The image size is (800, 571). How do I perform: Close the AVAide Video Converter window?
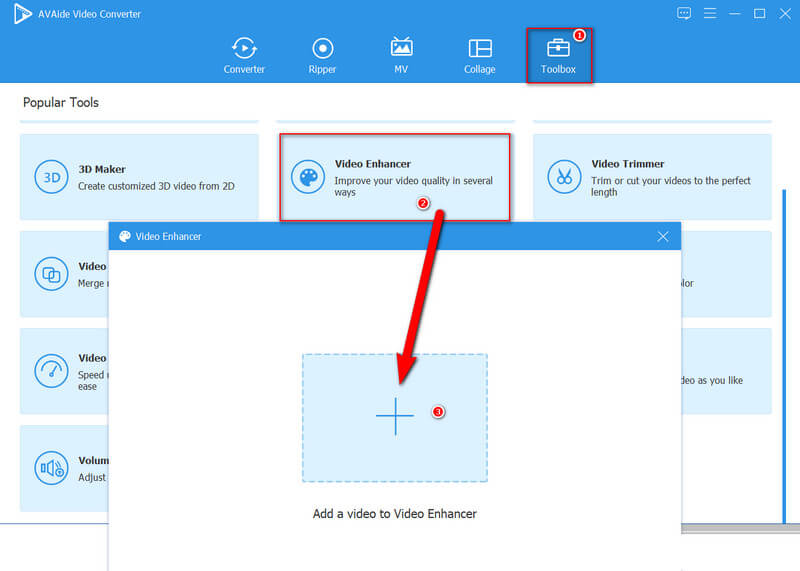pos(785,14)
